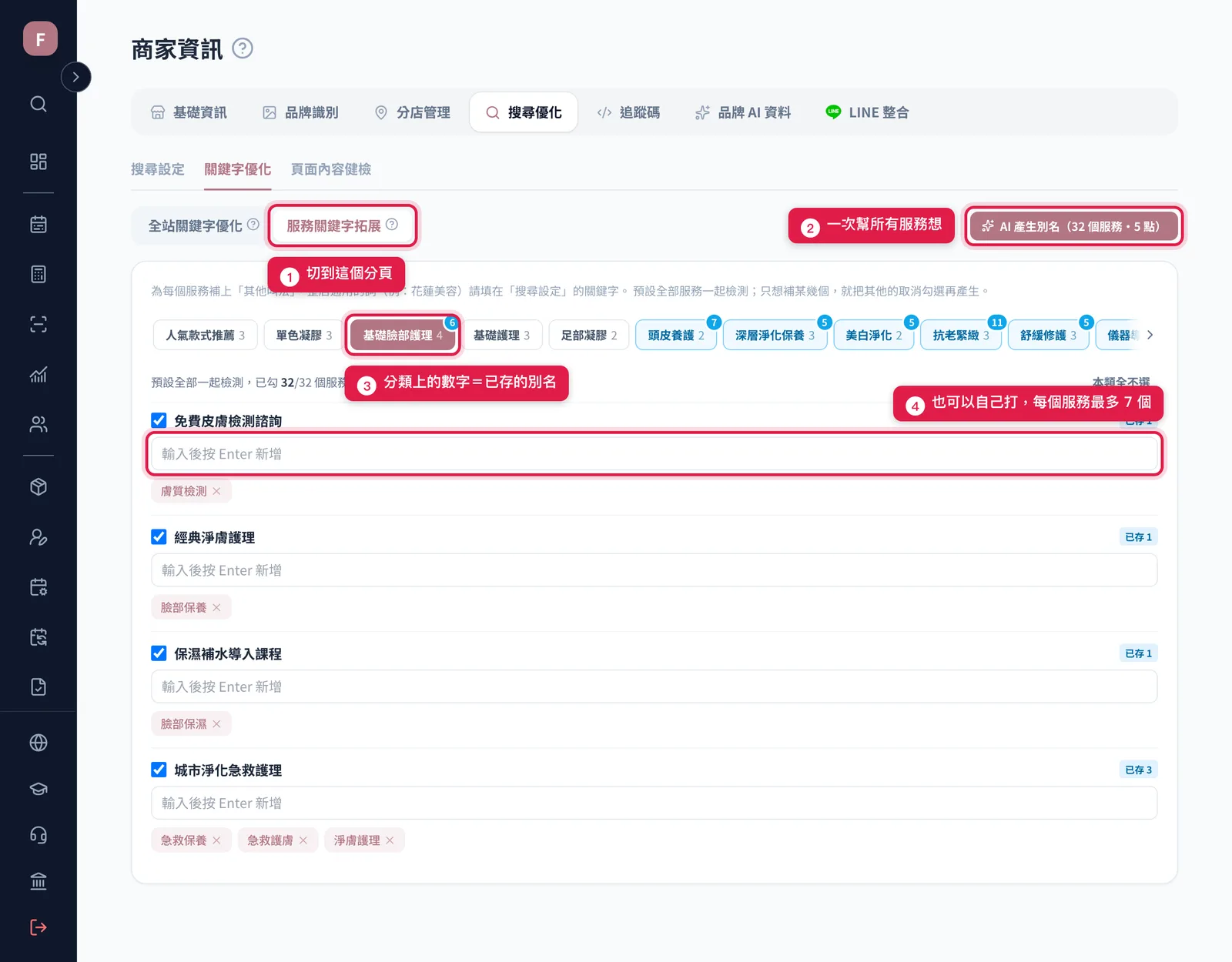
Task: Remove the 膚質檢測 alias tag
Action: click(x=216, y=491)
